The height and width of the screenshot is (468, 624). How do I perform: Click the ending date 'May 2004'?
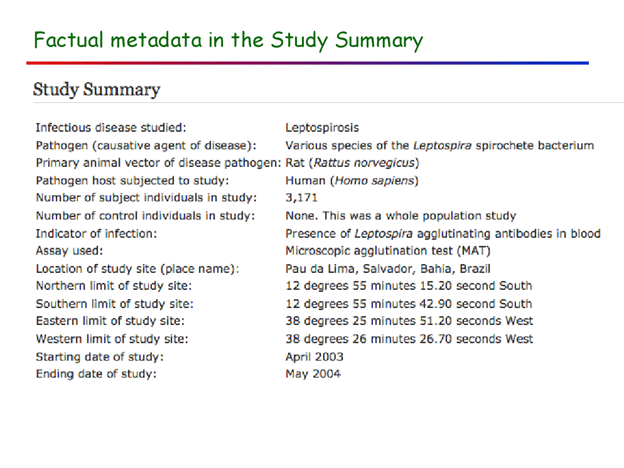(312, 374)
